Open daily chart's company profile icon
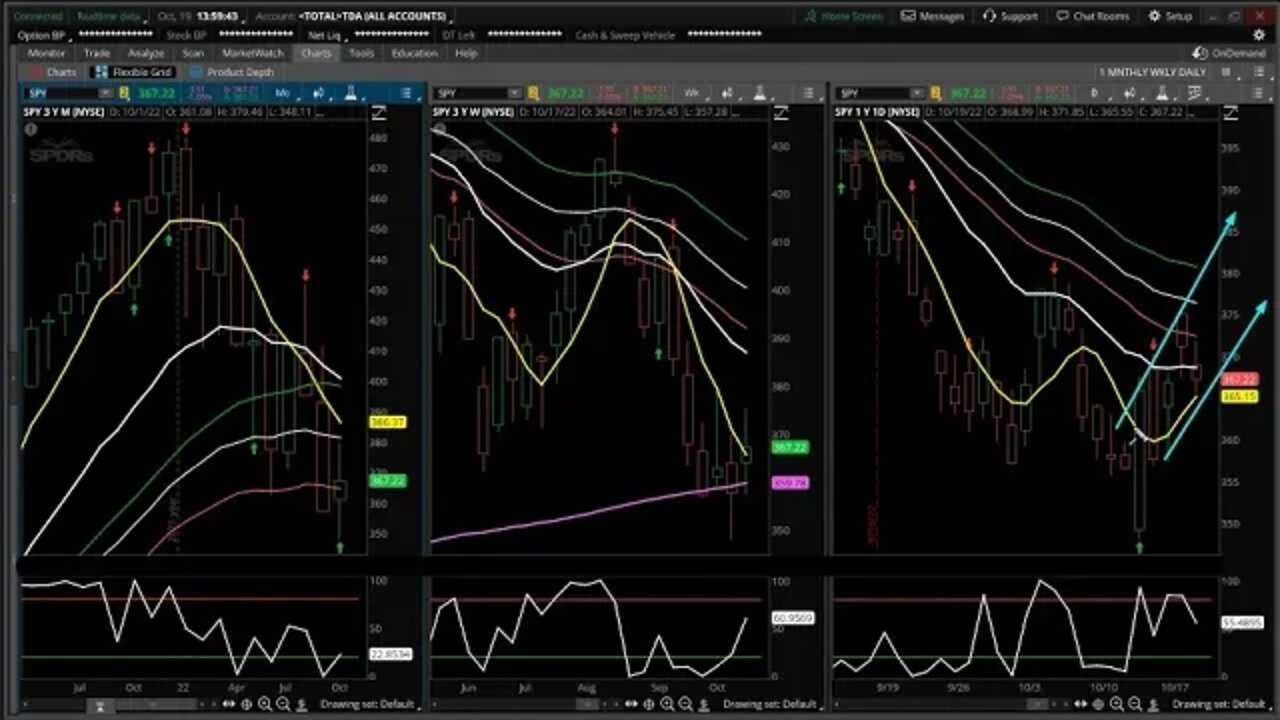 coord(935,93)
